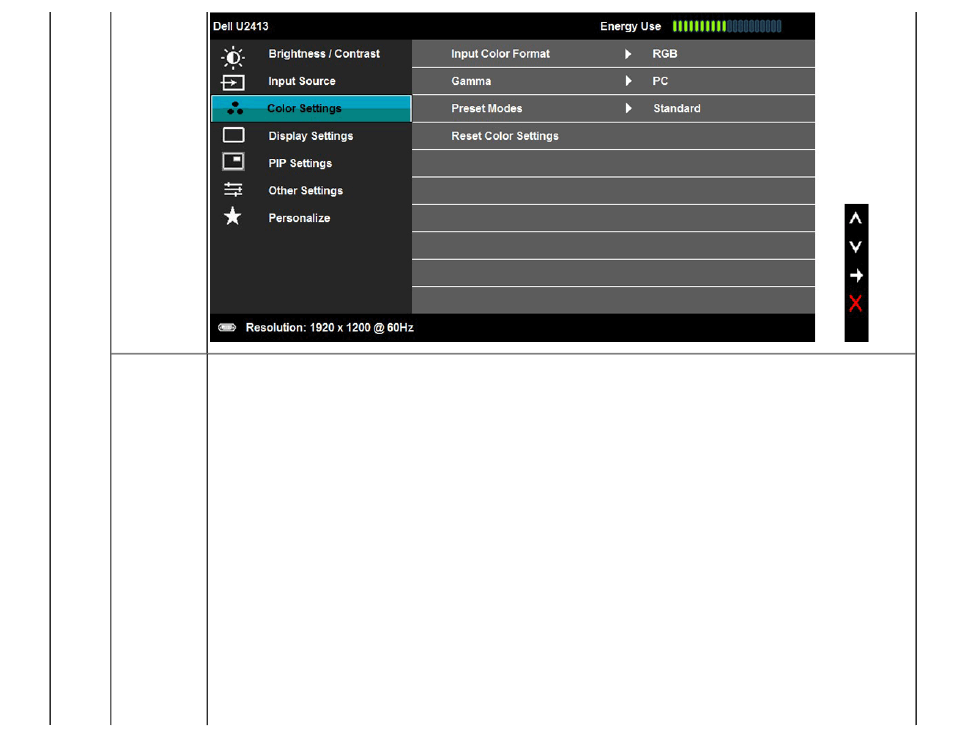Click Reset Color Settings
Viewport: 954px width, 737px height.
click(613, 136)
